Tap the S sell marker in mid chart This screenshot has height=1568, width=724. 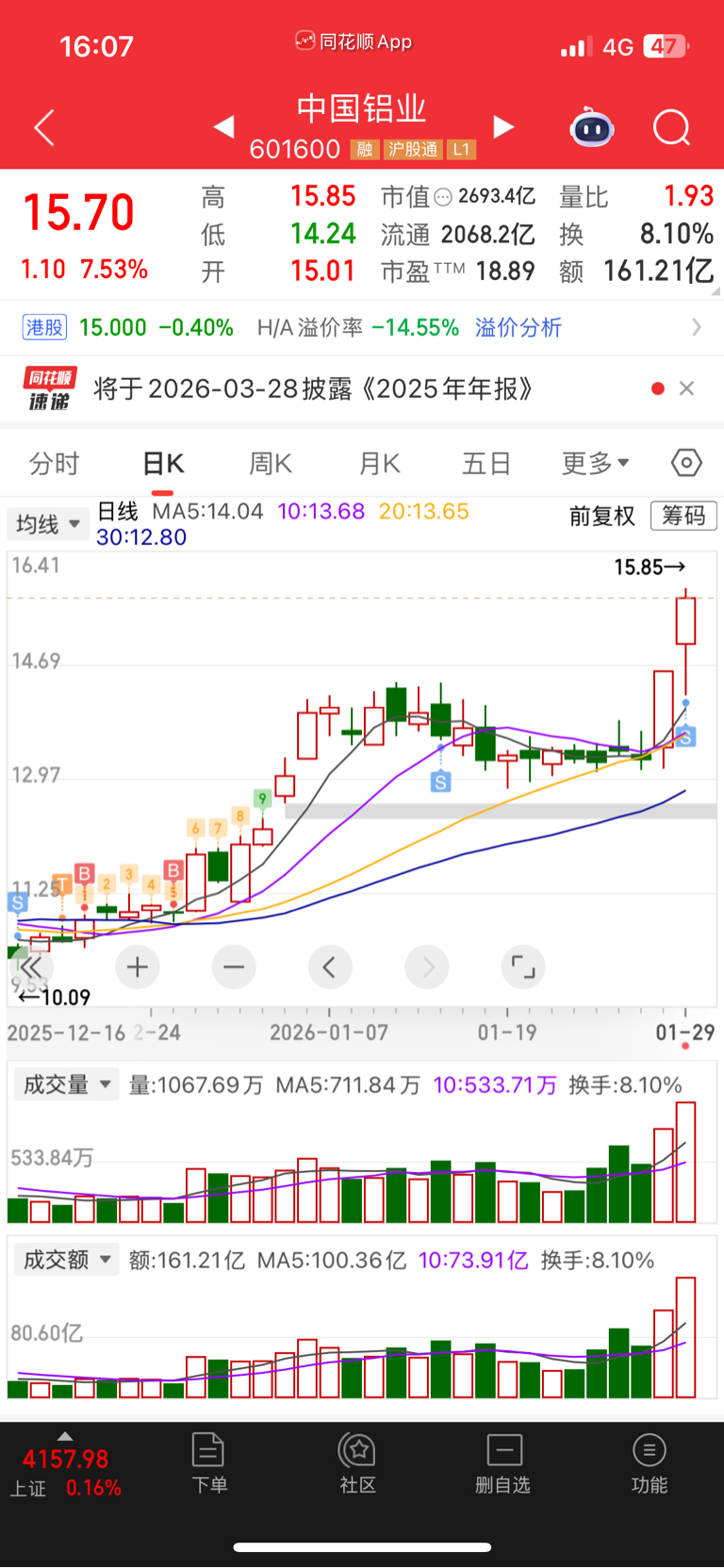440,782
